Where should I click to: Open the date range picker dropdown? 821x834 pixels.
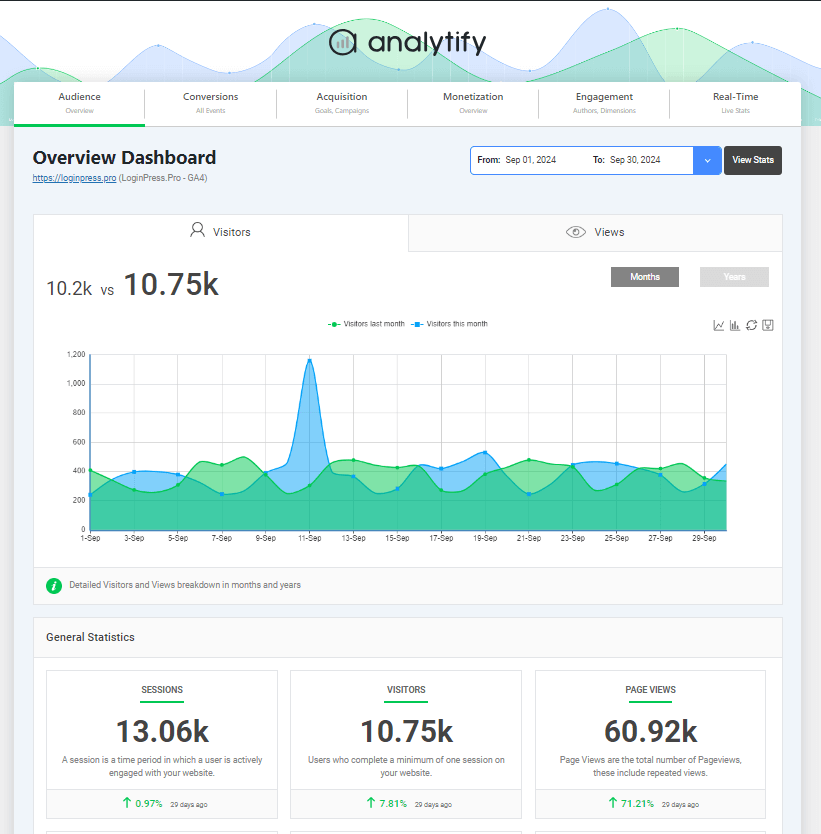tap(707, 160)
